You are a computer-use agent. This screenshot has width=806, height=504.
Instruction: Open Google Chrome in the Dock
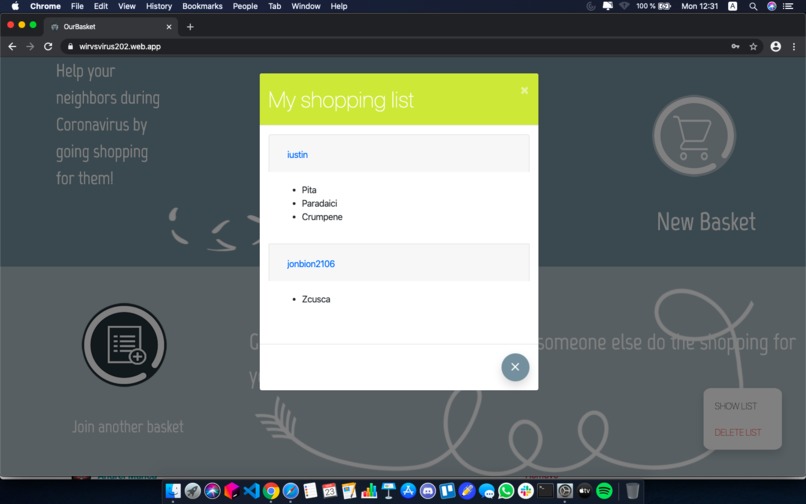(x=271, y=491)
